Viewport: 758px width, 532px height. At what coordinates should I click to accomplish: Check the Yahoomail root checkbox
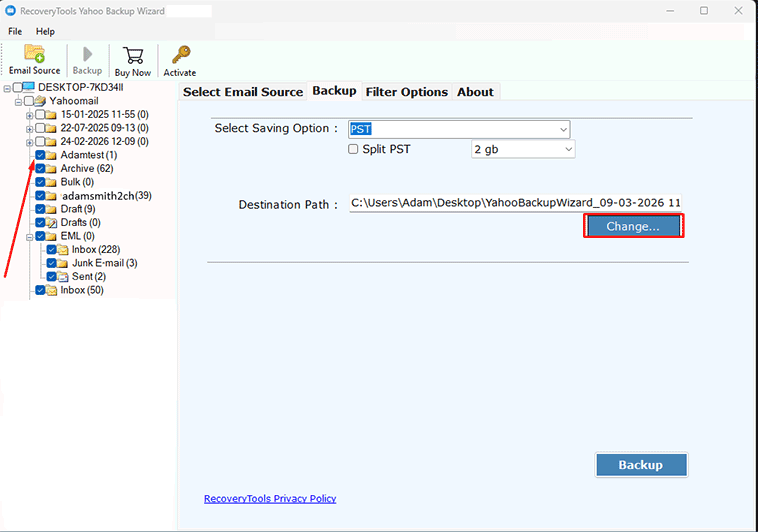pos(29,101)
